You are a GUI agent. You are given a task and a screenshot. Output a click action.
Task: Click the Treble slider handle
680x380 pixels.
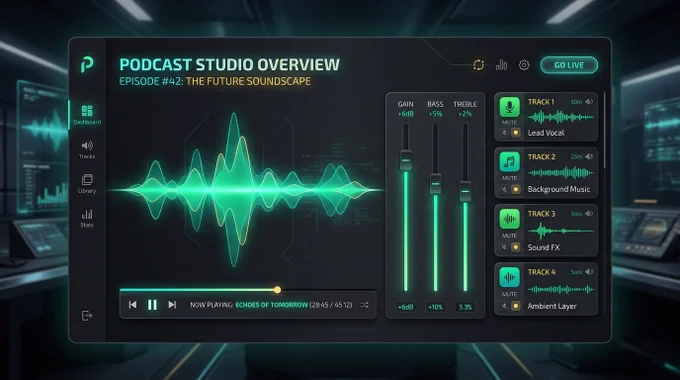[465, 191]
